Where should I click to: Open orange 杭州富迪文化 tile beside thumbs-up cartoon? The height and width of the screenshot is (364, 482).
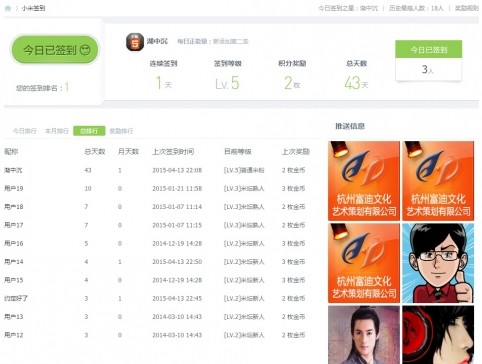point(364,263)
